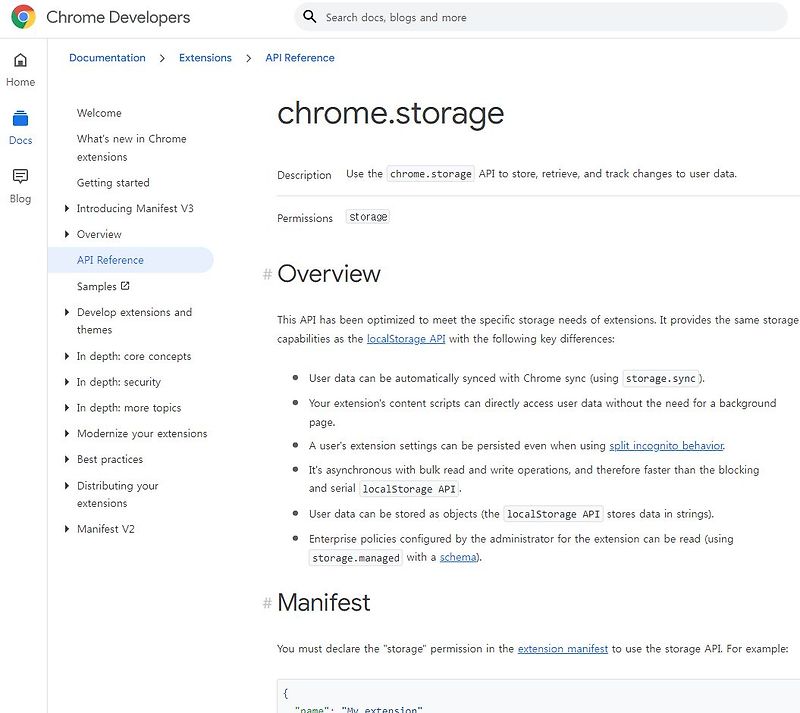The width and height of the screenshot is (800, 713).
Task: Open the Blog from the left rail
Action: [20, 186]
